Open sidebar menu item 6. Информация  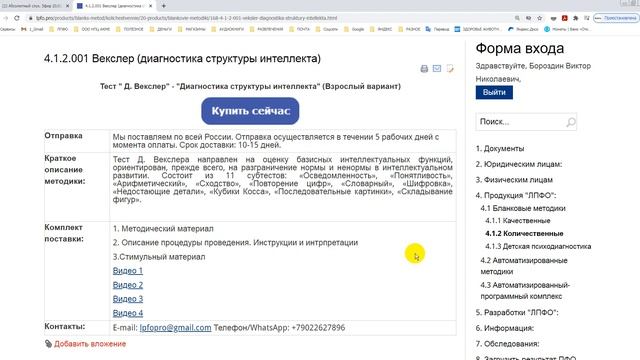click(x=504, y=328)
